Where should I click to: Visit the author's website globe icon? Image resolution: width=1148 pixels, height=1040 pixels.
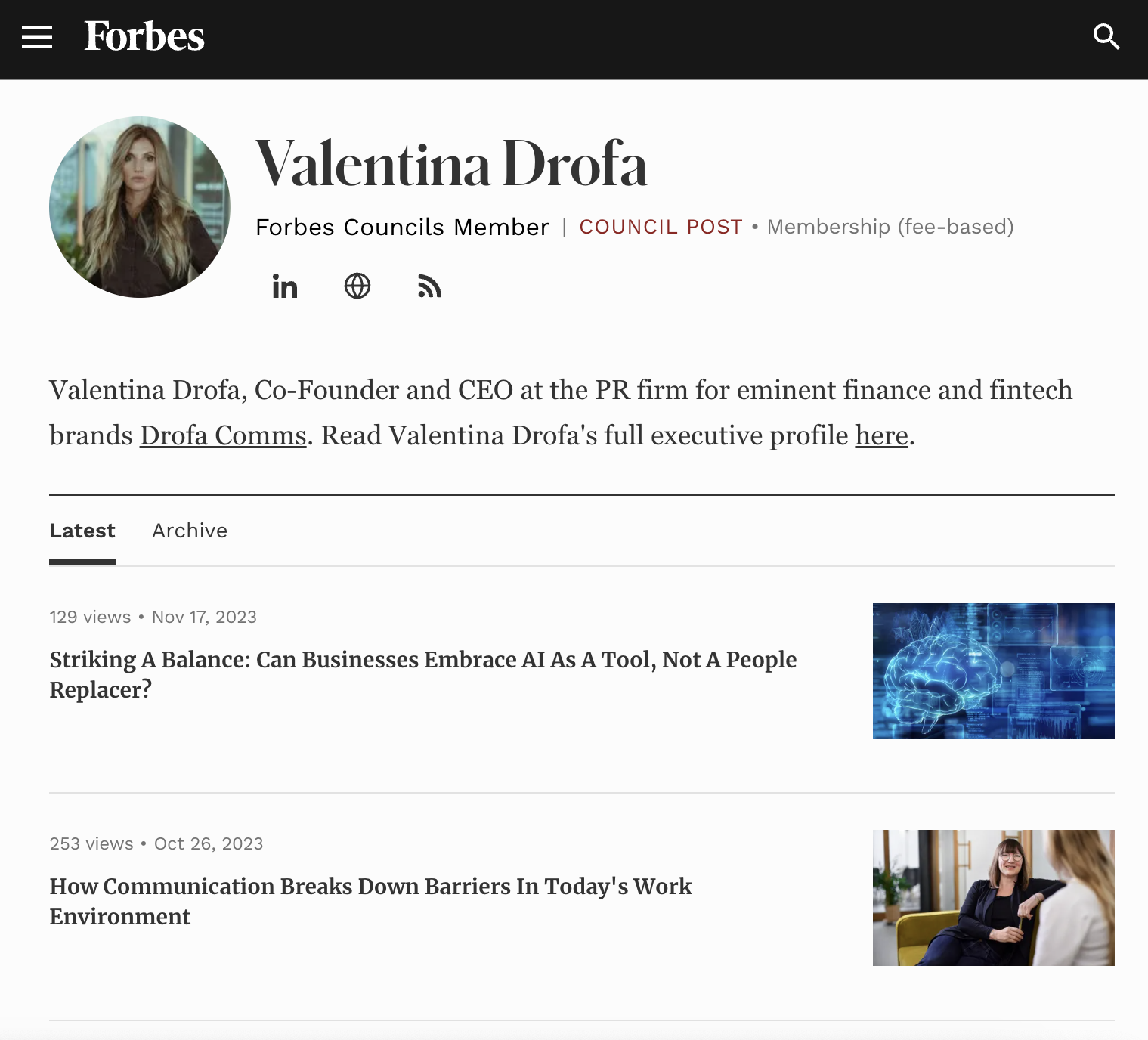(357, 286)
